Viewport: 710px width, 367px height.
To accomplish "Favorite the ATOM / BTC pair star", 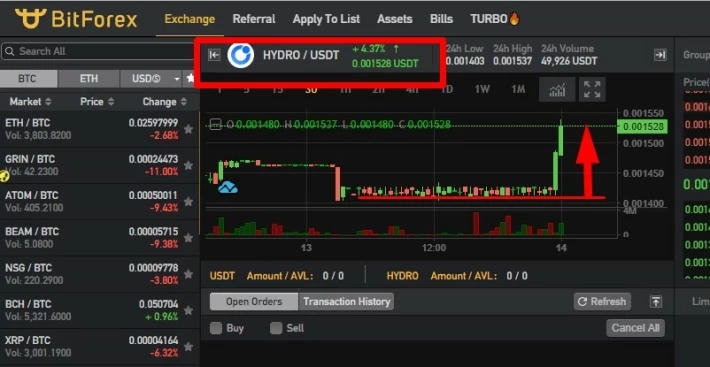I will (188, 202).
